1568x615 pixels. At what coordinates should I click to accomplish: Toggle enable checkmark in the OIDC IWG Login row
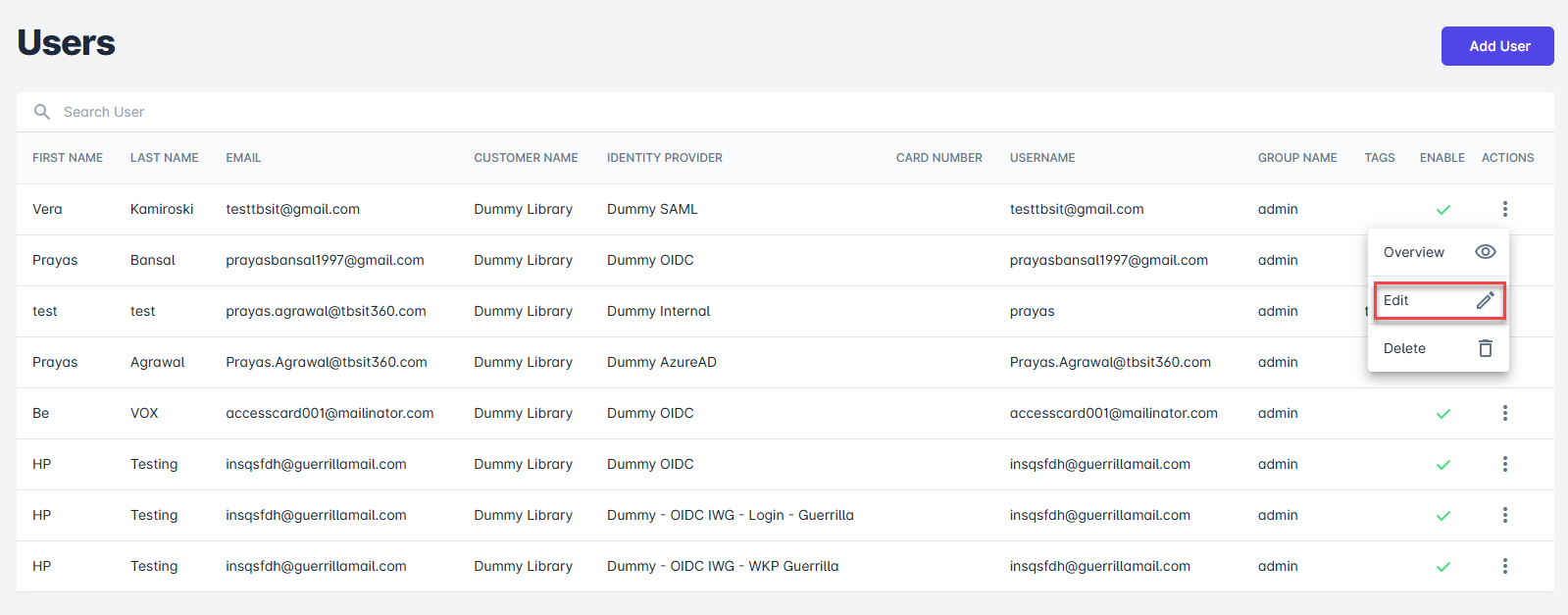coord(1442,516)
